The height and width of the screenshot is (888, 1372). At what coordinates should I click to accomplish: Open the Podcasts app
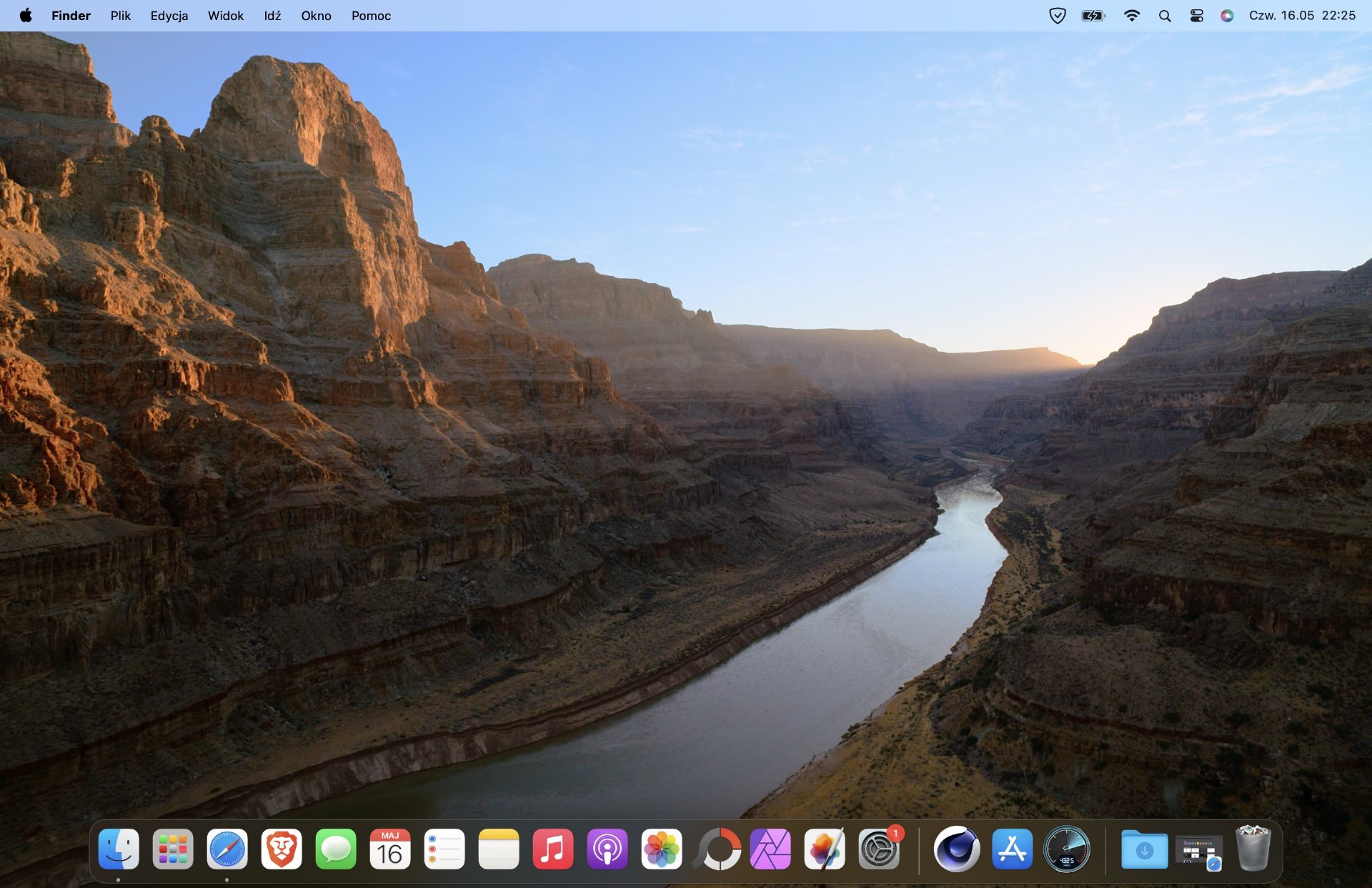(607, 849)
